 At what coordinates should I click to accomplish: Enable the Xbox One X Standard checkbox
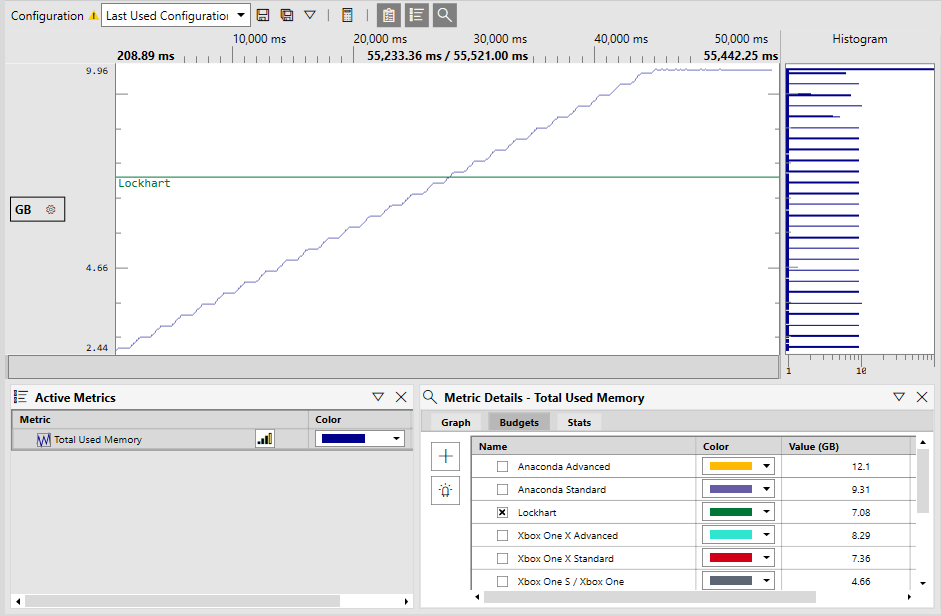(502, 558)
